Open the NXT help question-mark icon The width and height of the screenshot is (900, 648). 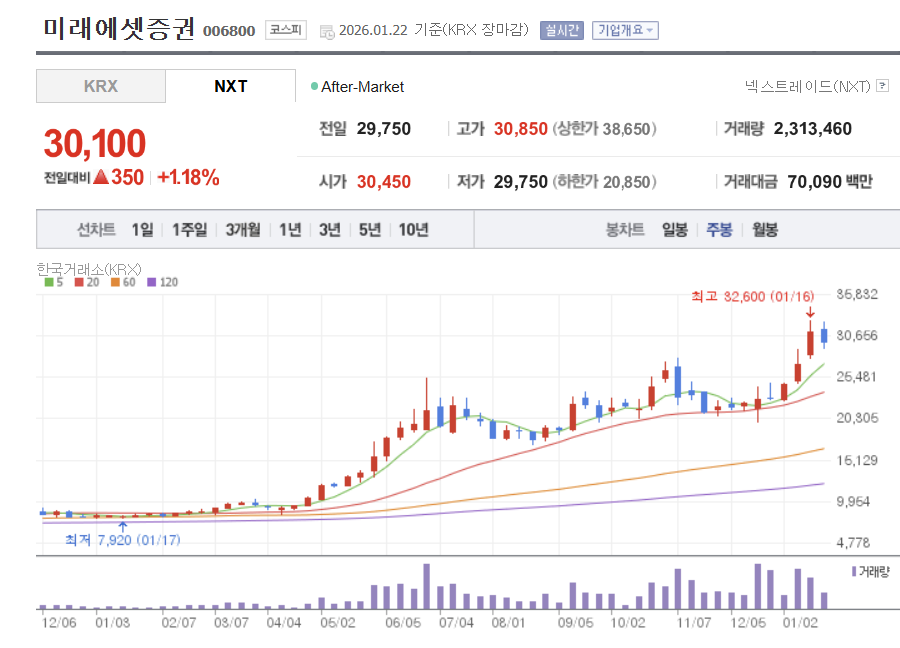pyautogui.click(x=883, y=86)
